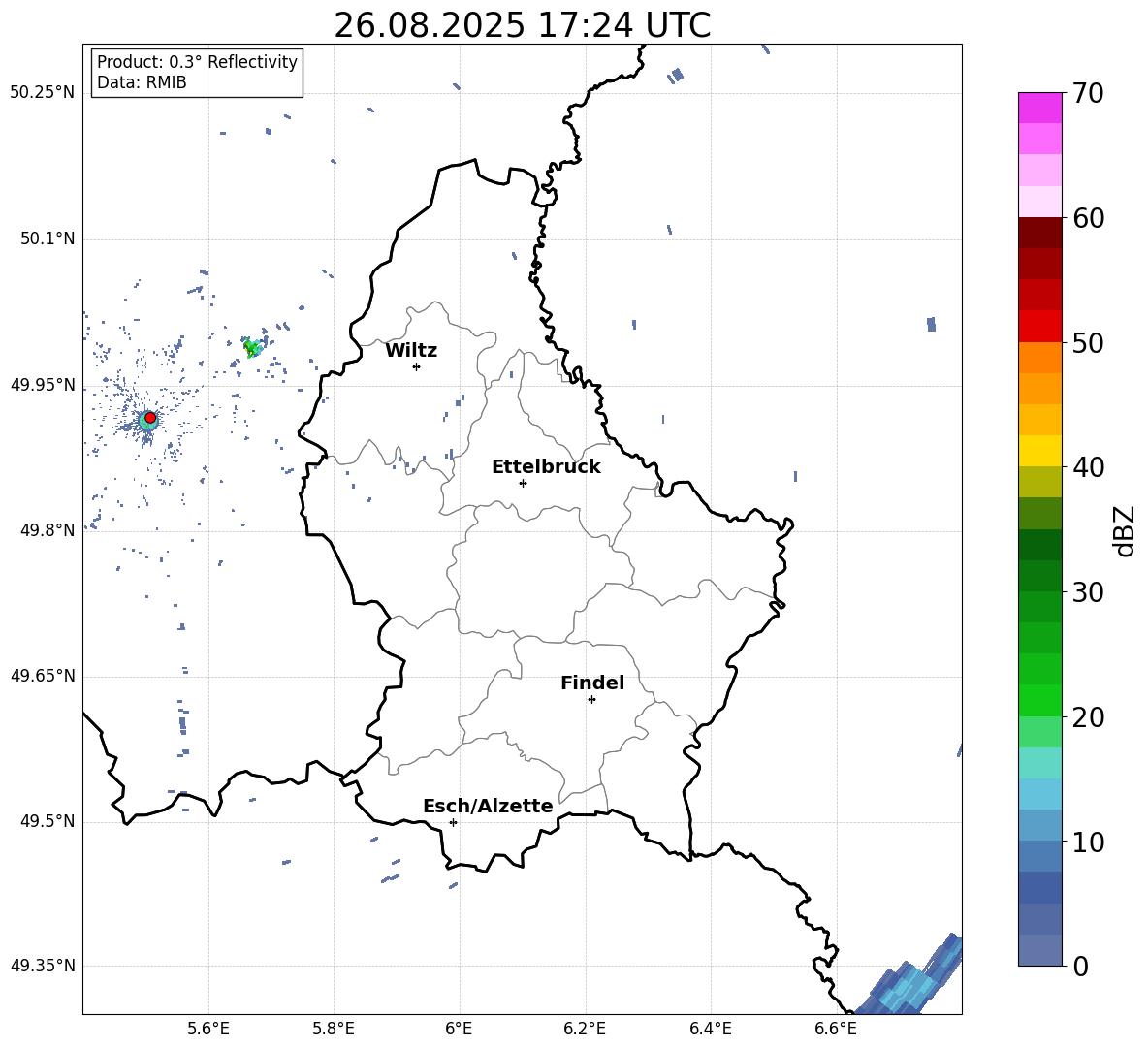Viewport: 1148px width, 1048px height.
Task: Pick the orange colorbar segment below 50
Action: (x=1039, y=358)
